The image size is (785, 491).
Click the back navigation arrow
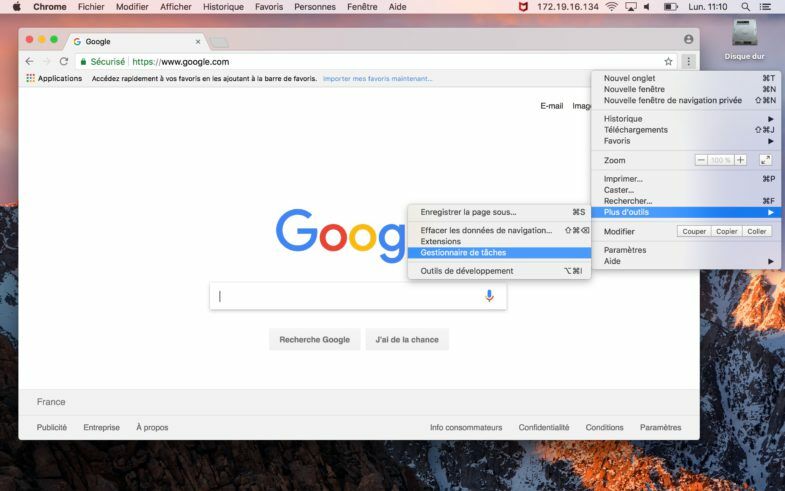tap(30, 62)
